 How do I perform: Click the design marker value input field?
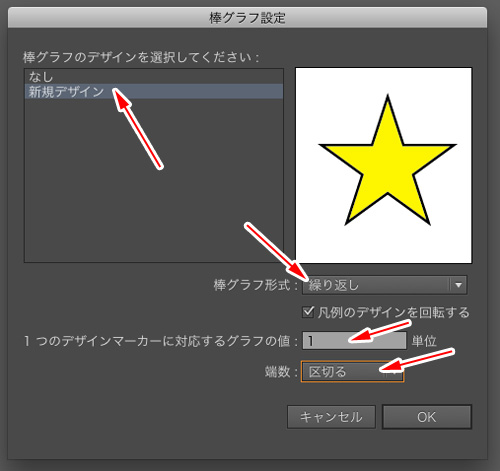[354, 341]
